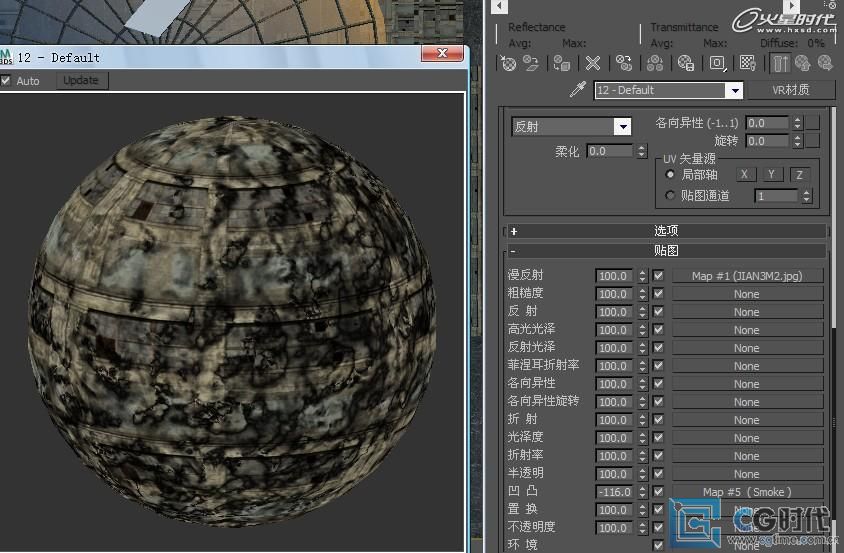The height and width of the screenshot is (553, 844).
Task: Click the 各向异性 value field
Action: pyautogui.click(x=768, y=123)
